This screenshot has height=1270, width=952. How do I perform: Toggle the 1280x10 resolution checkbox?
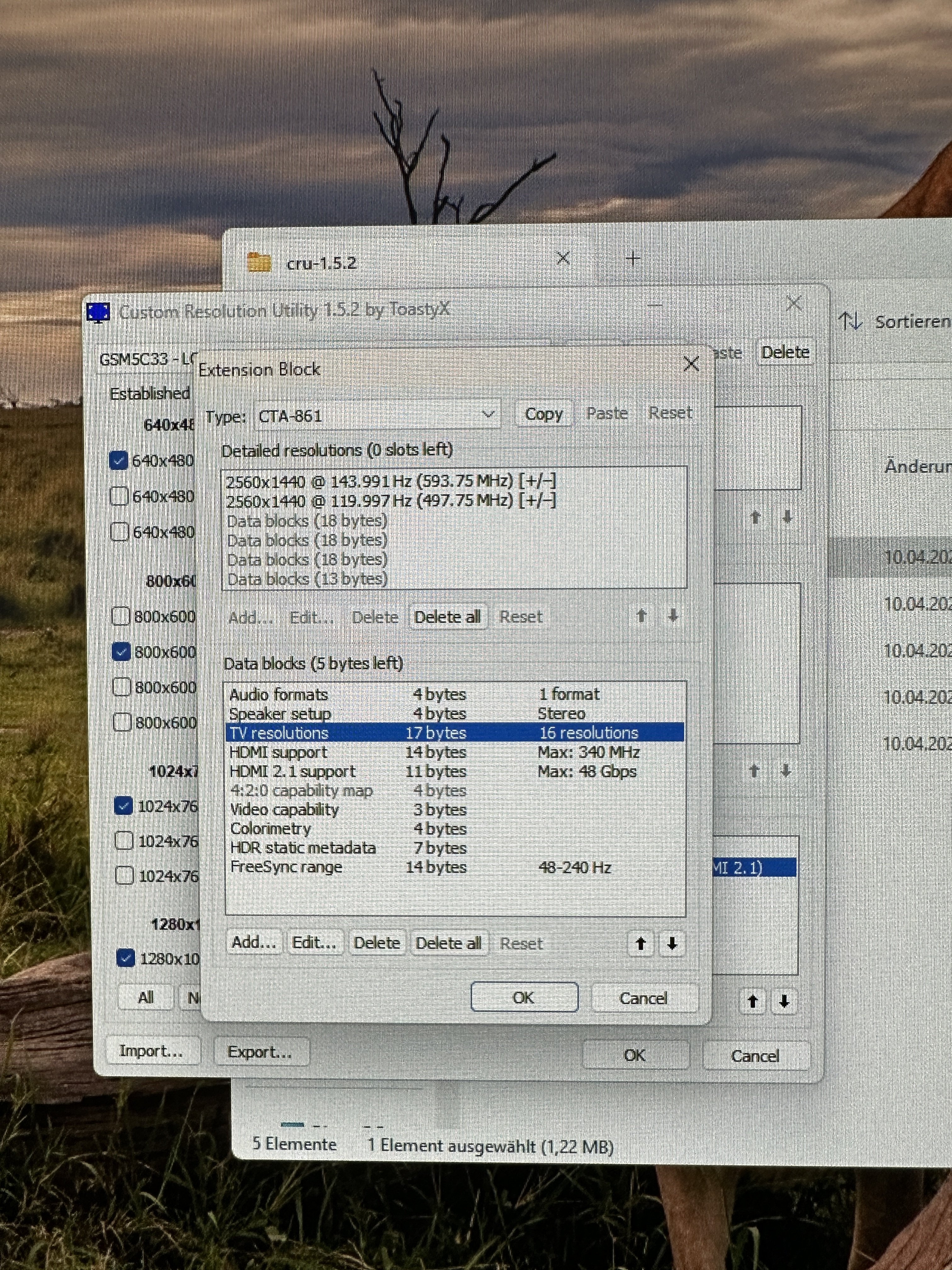point(126,958)
